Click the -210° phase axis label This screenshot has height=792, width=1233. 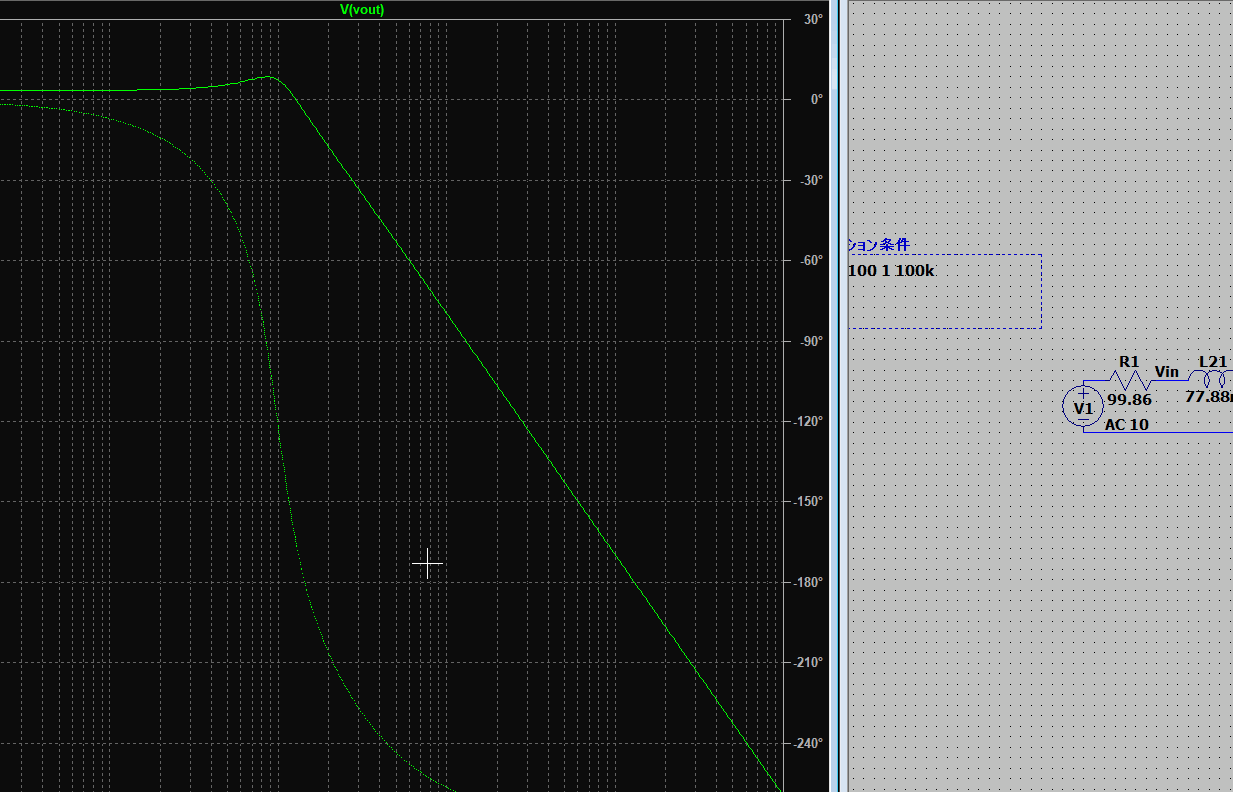[x=808, y=662]
